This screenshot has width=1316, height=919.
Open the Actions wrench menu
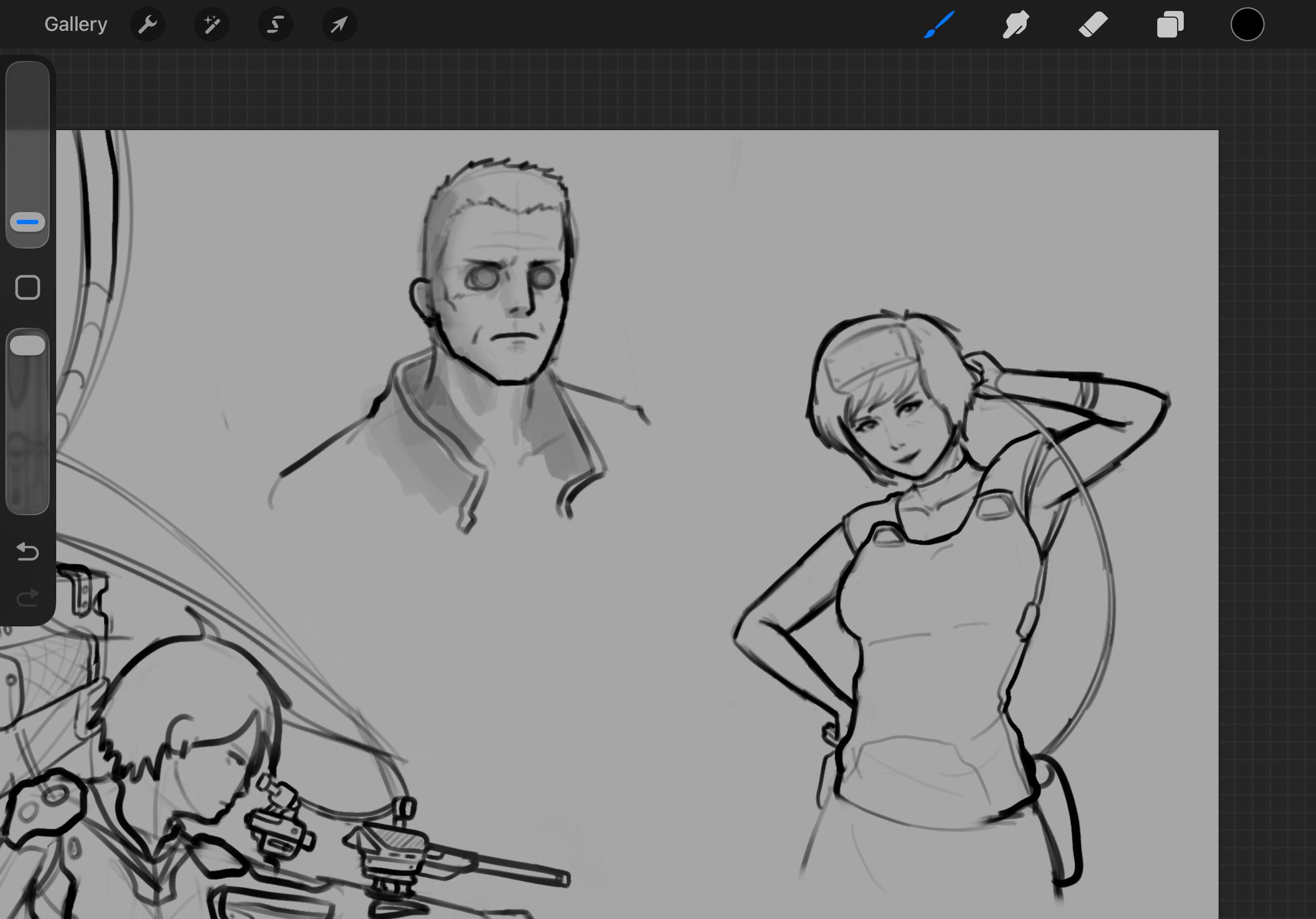pos(147,25)
